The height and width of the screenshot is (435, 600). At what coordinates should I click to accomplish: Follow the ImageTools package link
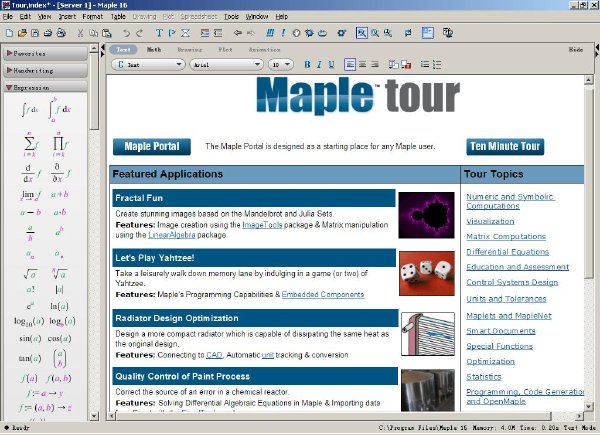[x=262, y=225]
